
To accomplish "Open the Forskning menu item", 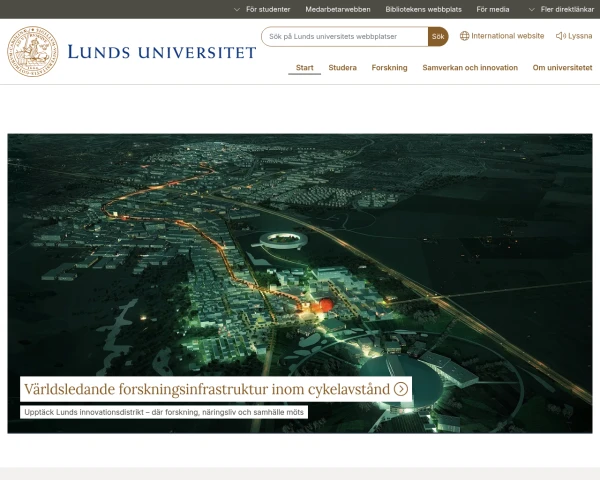I will (389, 68).
